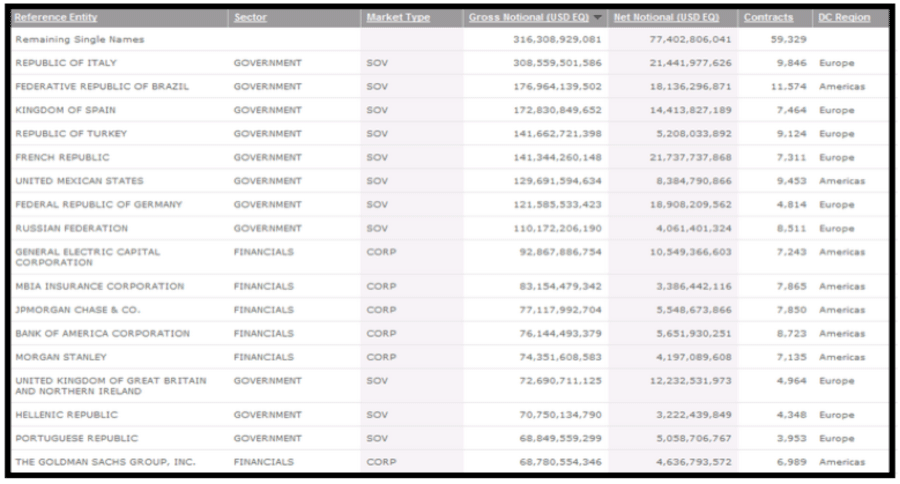
Task: Select REPUBLIC OF TURKEY entity
Action: click(x=71, y=134)
